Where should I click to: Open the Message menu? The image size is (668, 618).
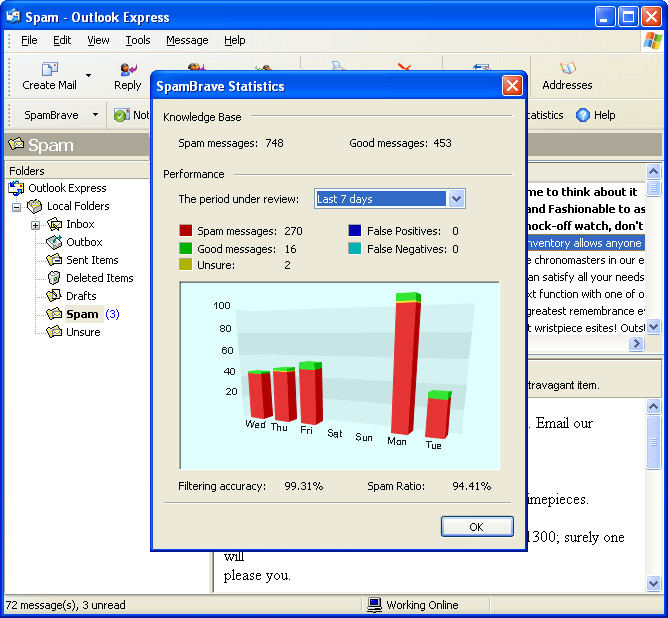click(187, 40)
